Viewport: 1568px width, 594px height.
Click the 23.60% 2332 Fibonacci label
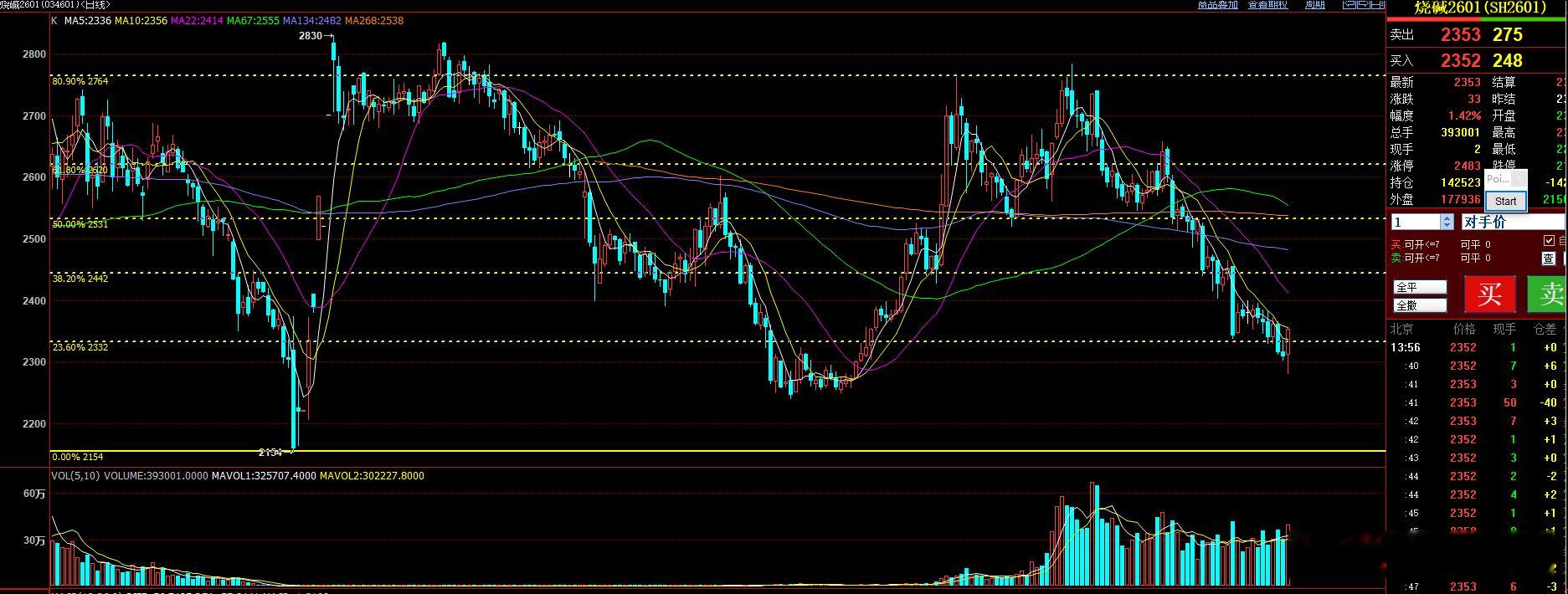tap(80, 347)
